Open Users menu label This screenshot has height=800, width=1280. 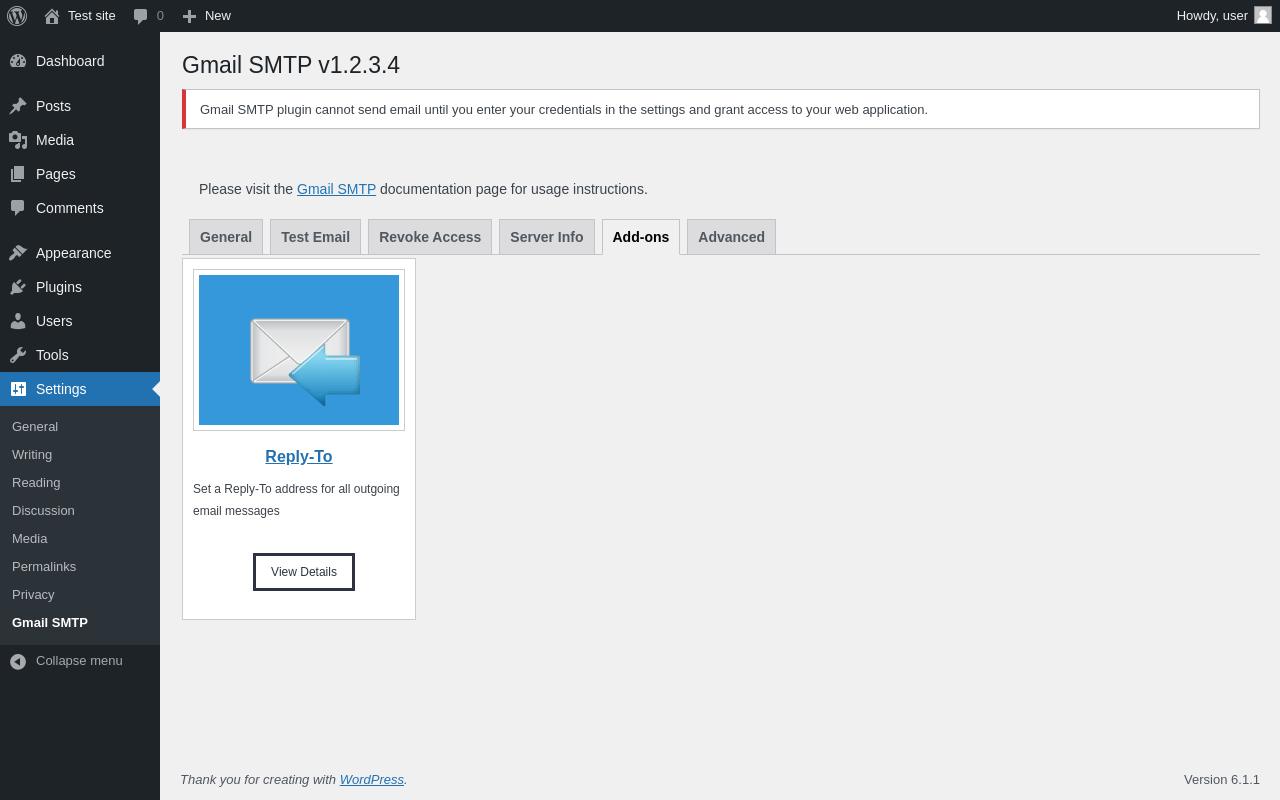pos(54,321)
